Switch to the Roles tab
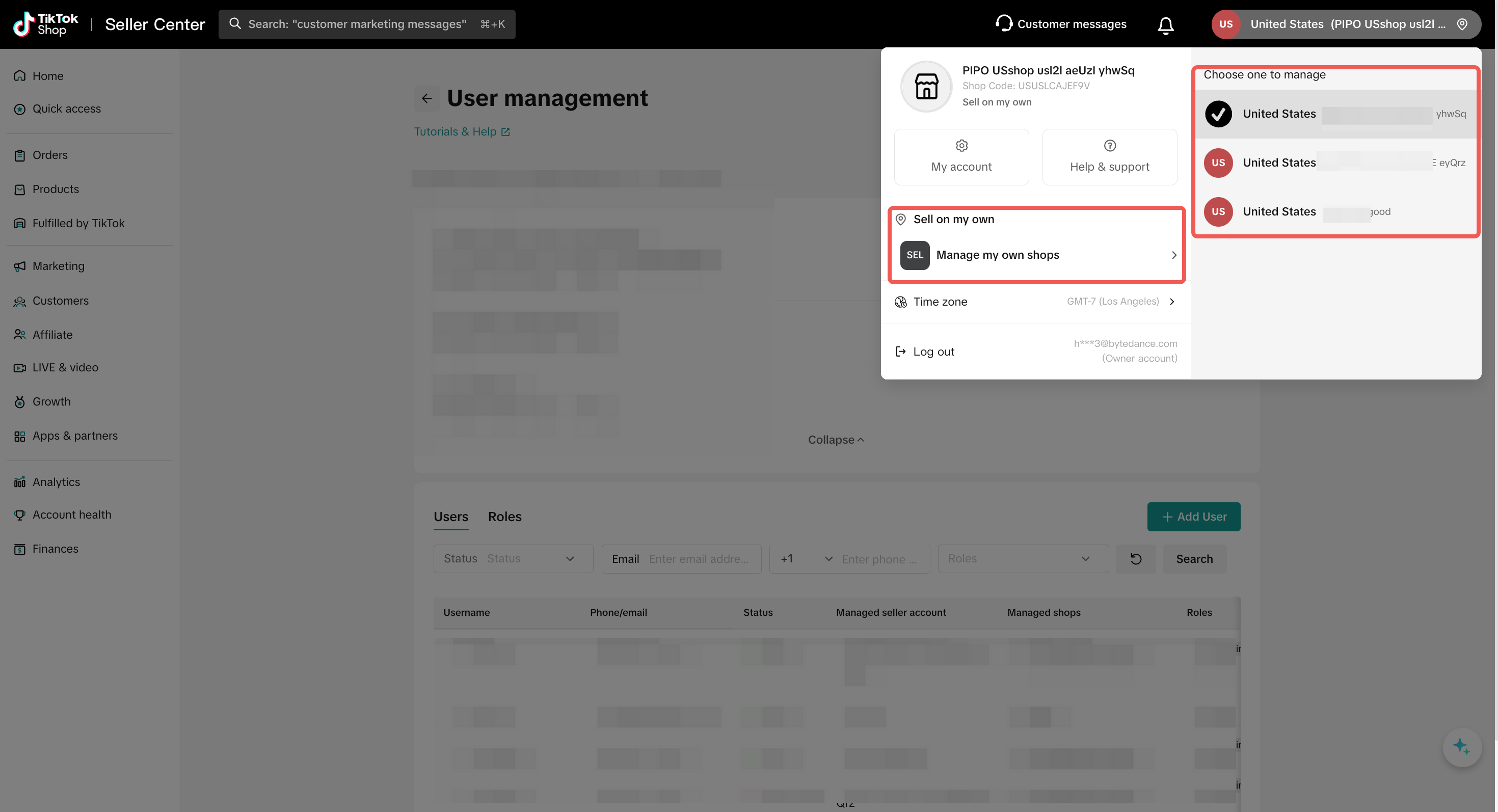Image resolution: width=1498 pixels, height=812 pixels. click(504, 517)
